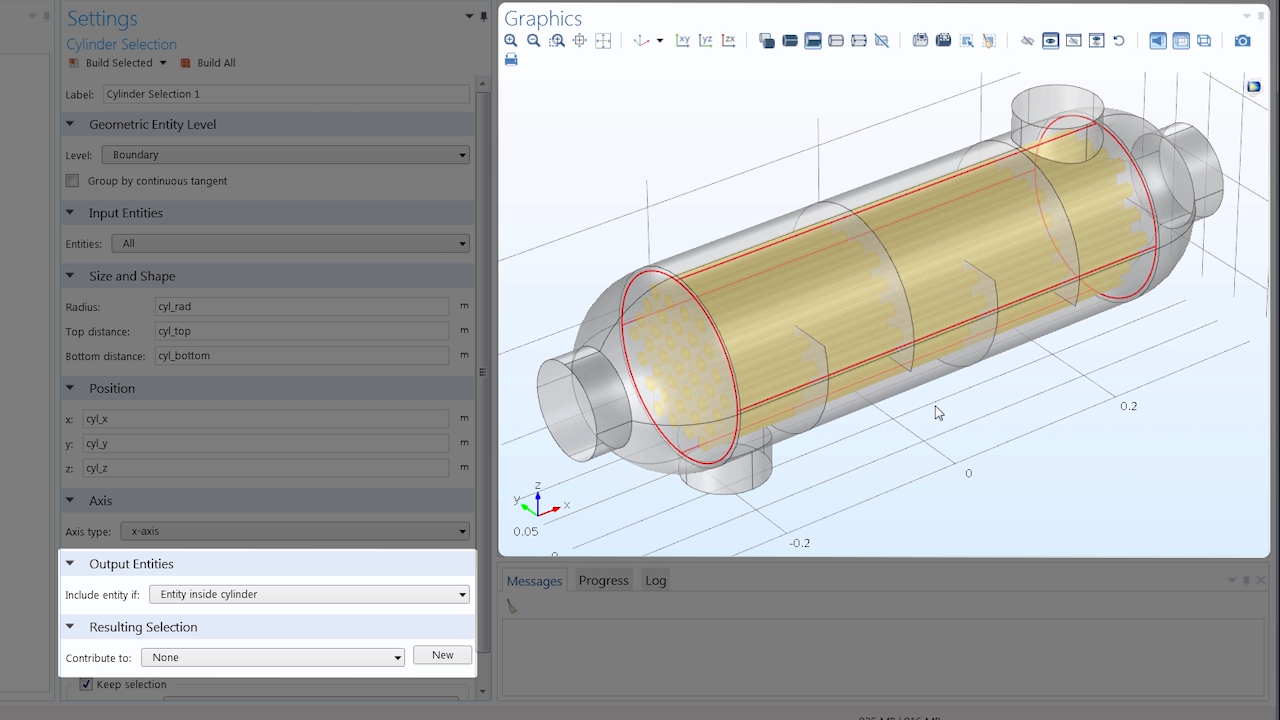Toggle Hide for Physics crossed-eye icon
Viewport: 1280px width, 720px height.
1027,41
